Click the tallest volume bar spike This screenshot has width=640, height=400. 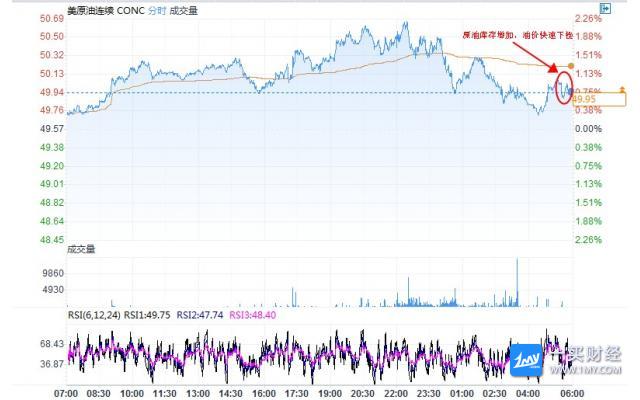coord(517,282)
